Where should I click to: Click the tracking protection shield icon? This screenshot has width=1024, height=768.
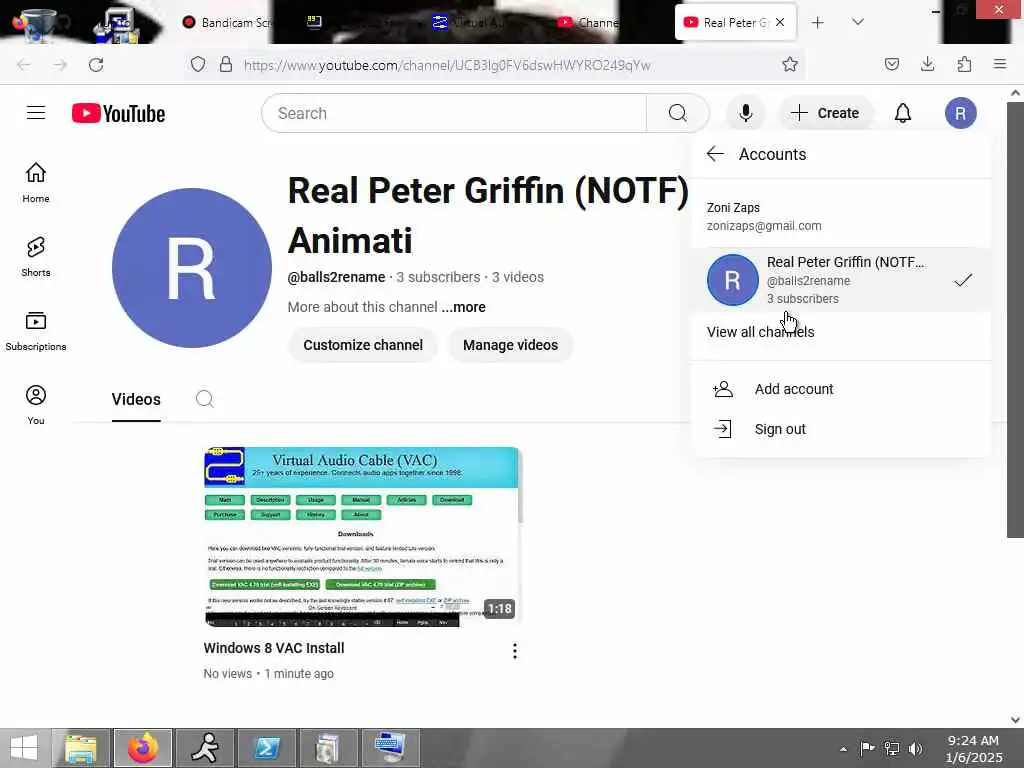[198, 65]
